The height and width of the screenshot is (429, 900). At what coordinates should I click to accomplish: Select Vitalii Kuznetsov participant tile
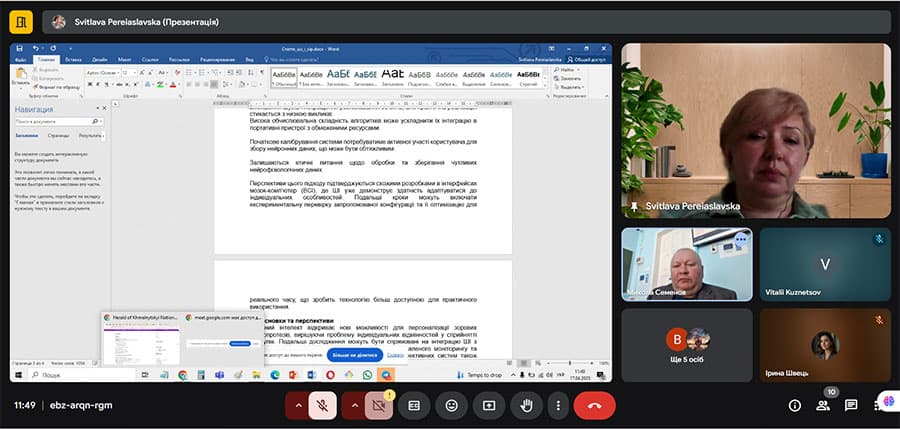tap(824, 264)
